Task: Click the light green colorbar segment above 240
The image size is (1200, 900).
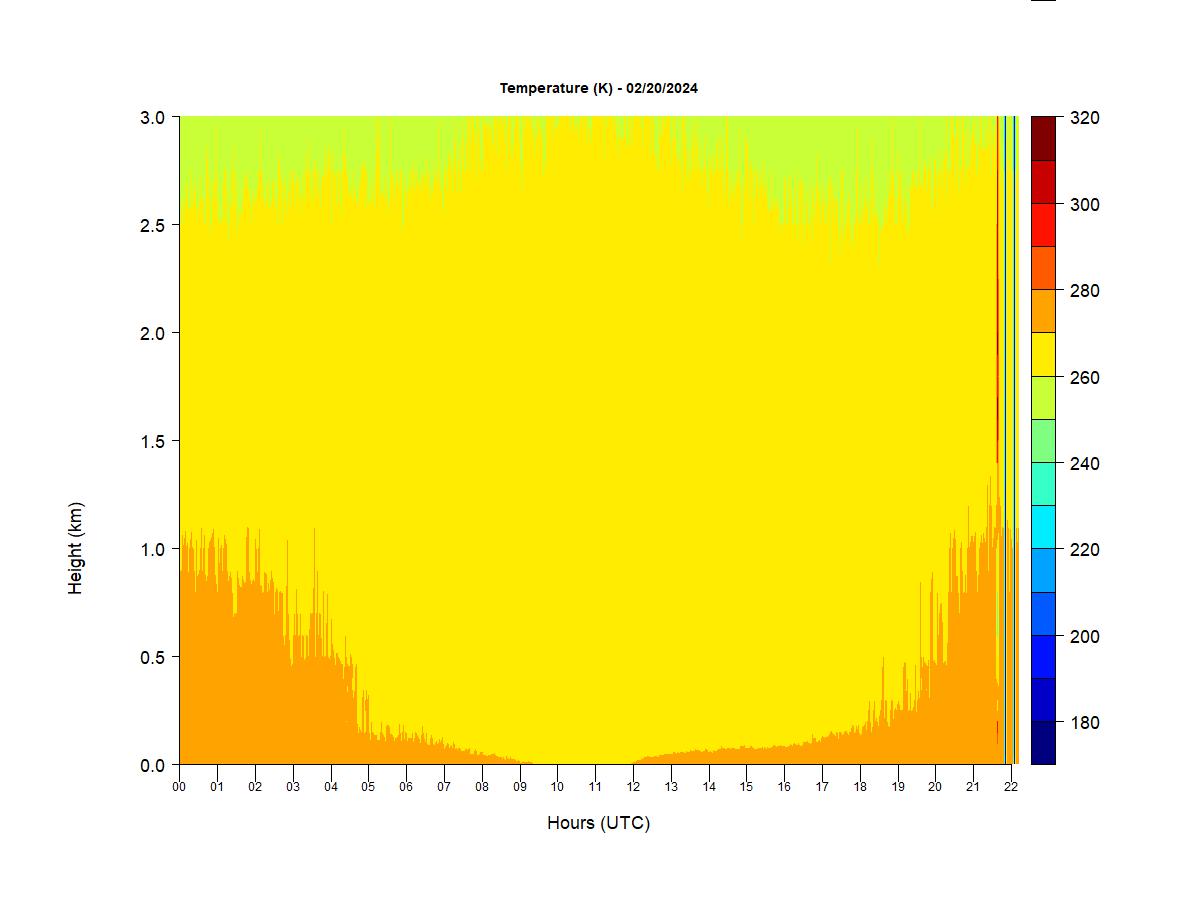Action: pos(1043,441)
